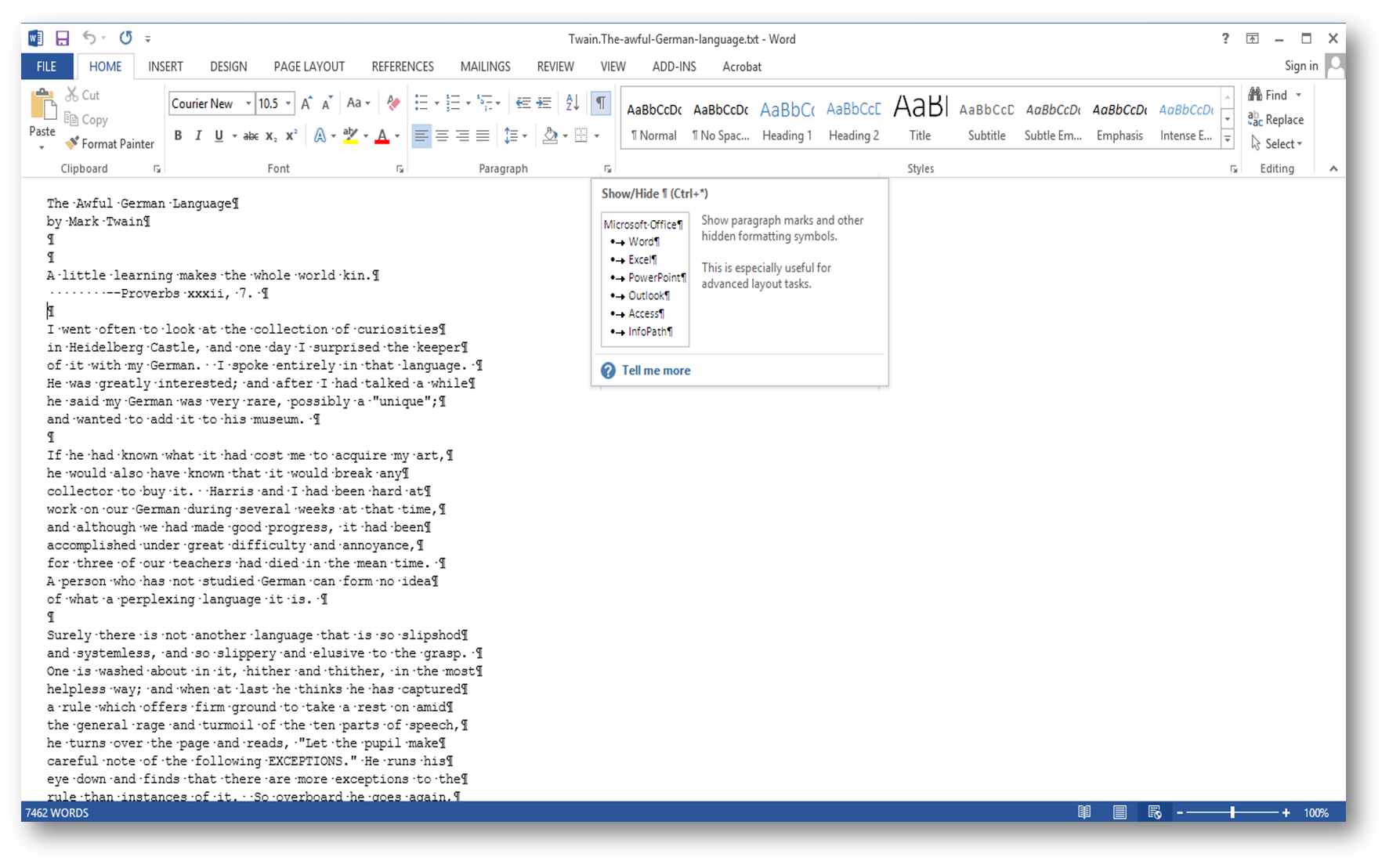Screen dimensions: 1389x868
Task: Toggle Show/Hide paragraph marks
Action: (x=601, y=103)
